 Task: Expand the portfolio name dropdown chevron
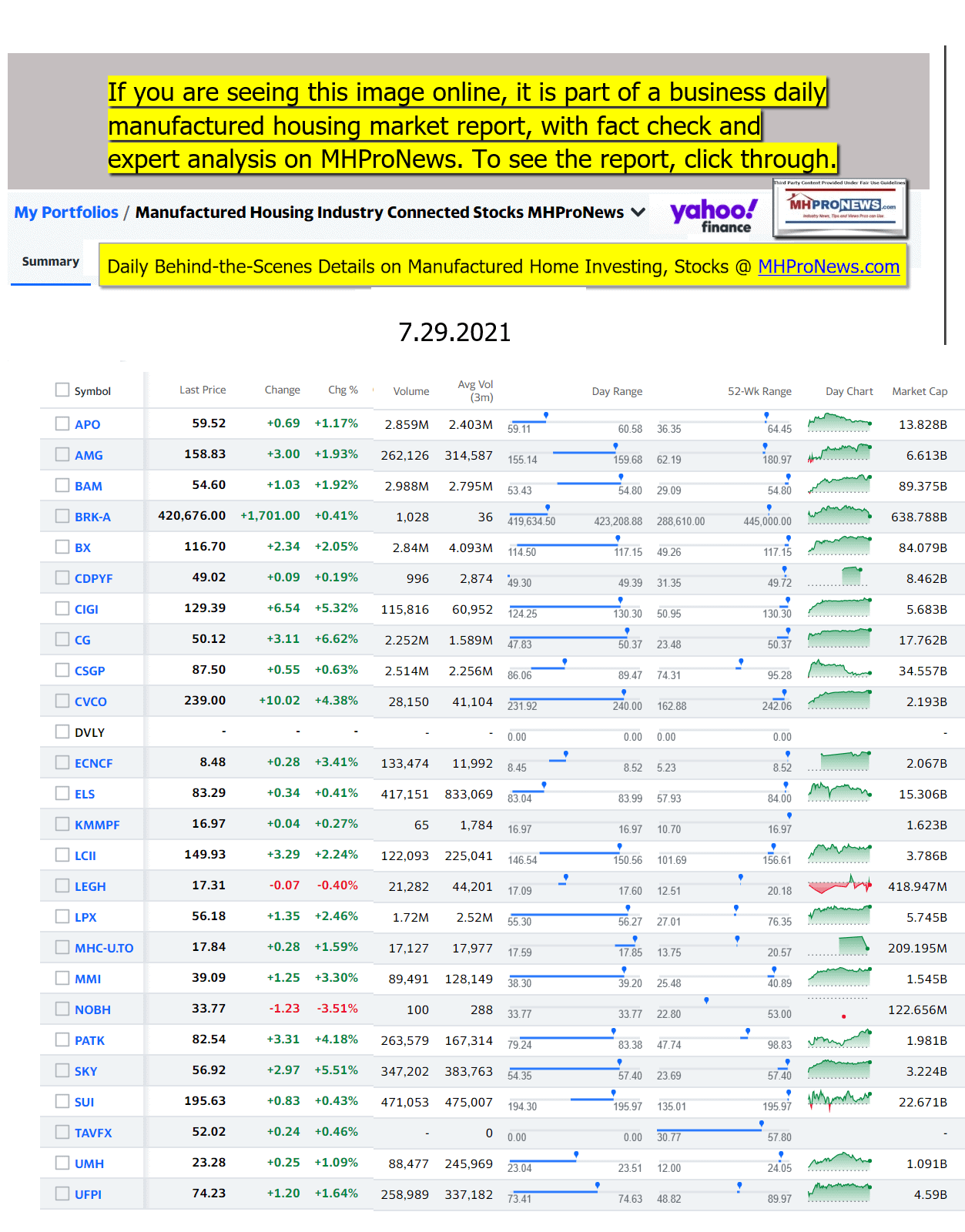point(638,213)
